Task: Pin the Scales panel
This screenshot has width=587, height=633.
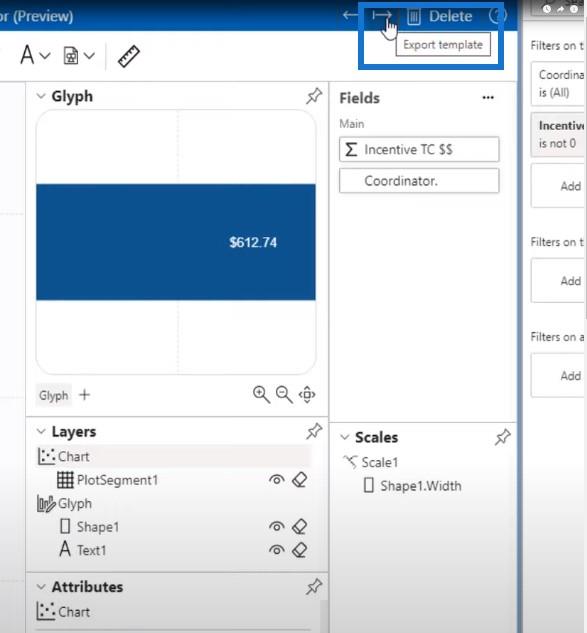Action: (x=503, y=437)
